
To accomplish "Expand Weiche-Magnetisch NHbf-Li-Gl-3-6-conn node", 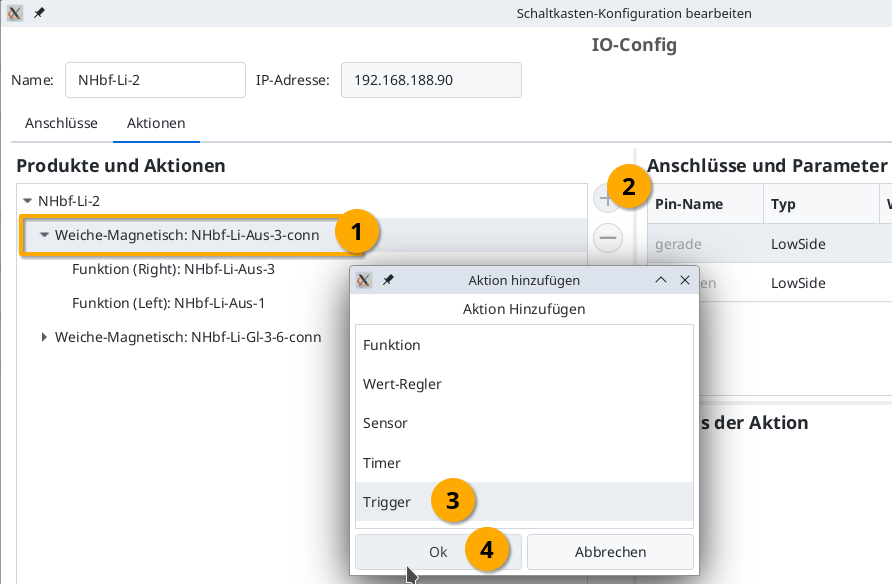I will click(x=44, y=338).
